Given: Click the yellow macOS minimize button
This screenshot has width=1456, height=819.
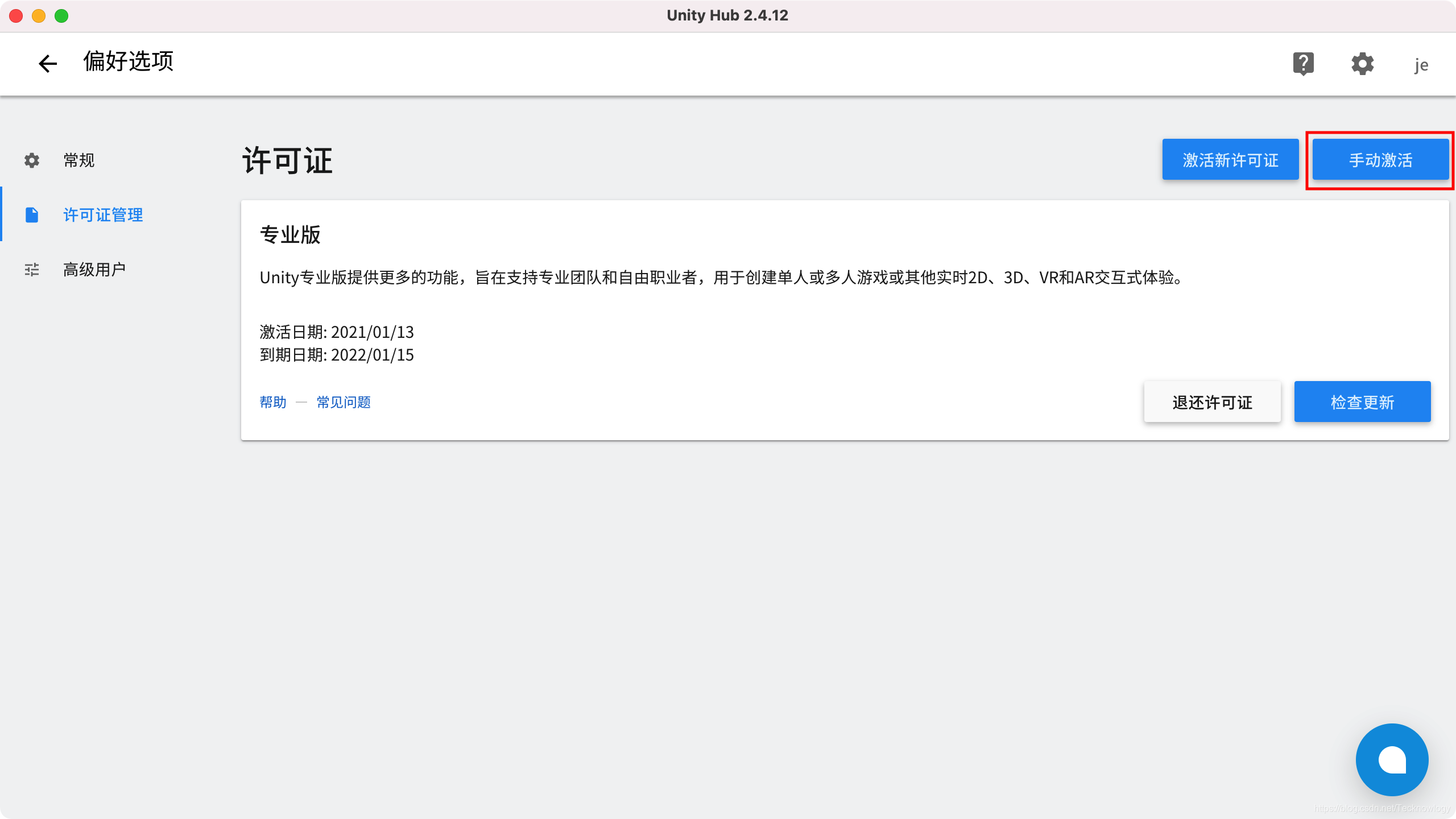Looking at the screenshot, I should pyautogui.click(x=39, y=16).
